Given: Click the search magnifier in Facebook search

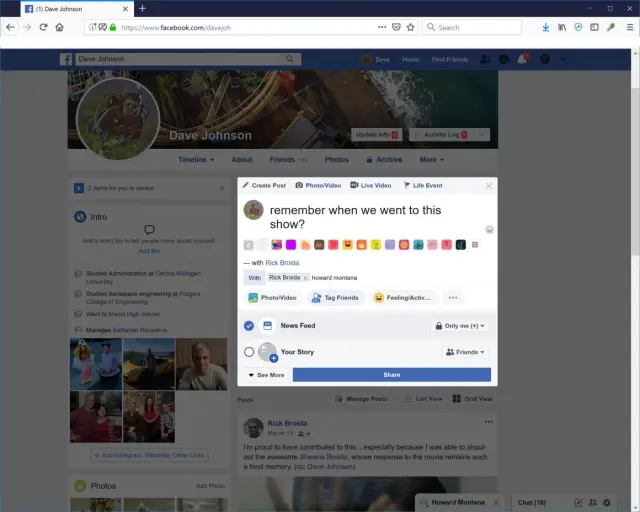Looking at the screenshot, I should [x=290, y=59].
